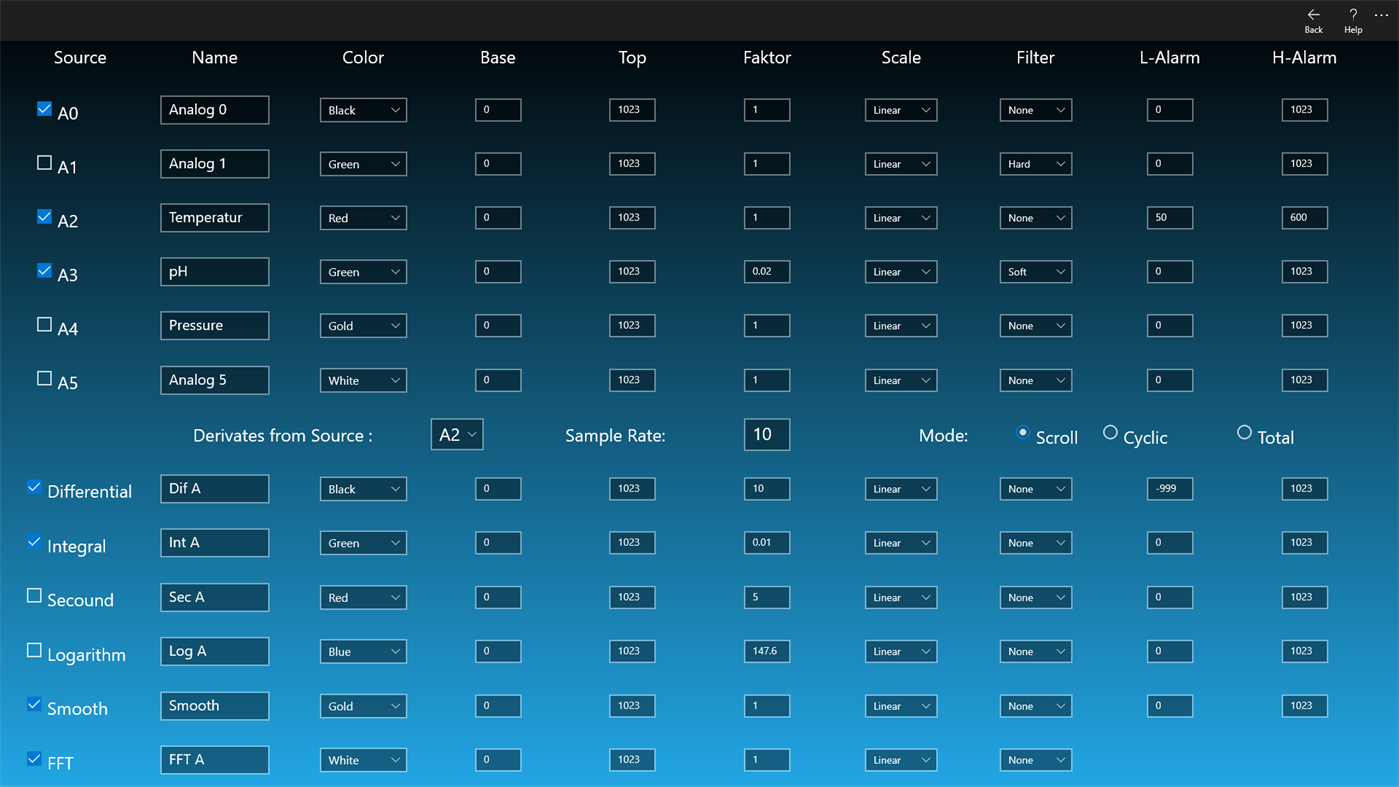Click the A0 Base field showing 0
The image size is (1399, 787).
click(x=498, y=110)
